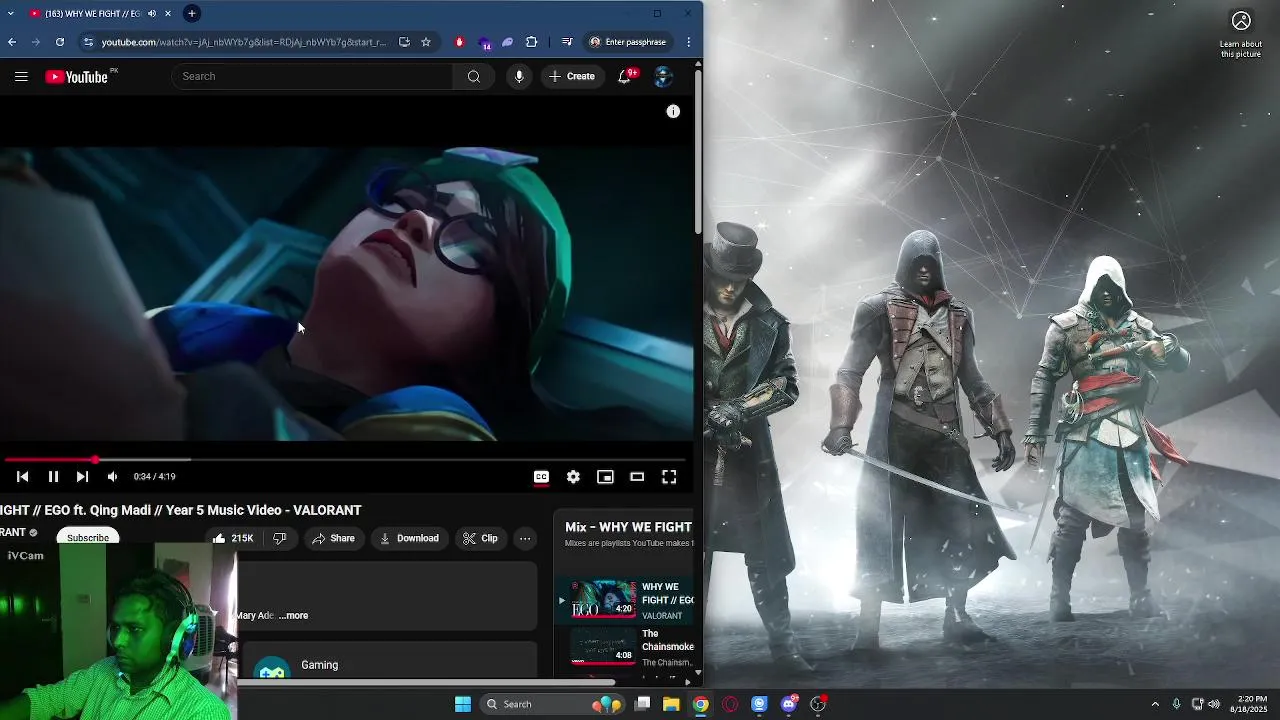Mute site via tab audio icon
Screen dimensions: 1280x720
pos(152,13)
